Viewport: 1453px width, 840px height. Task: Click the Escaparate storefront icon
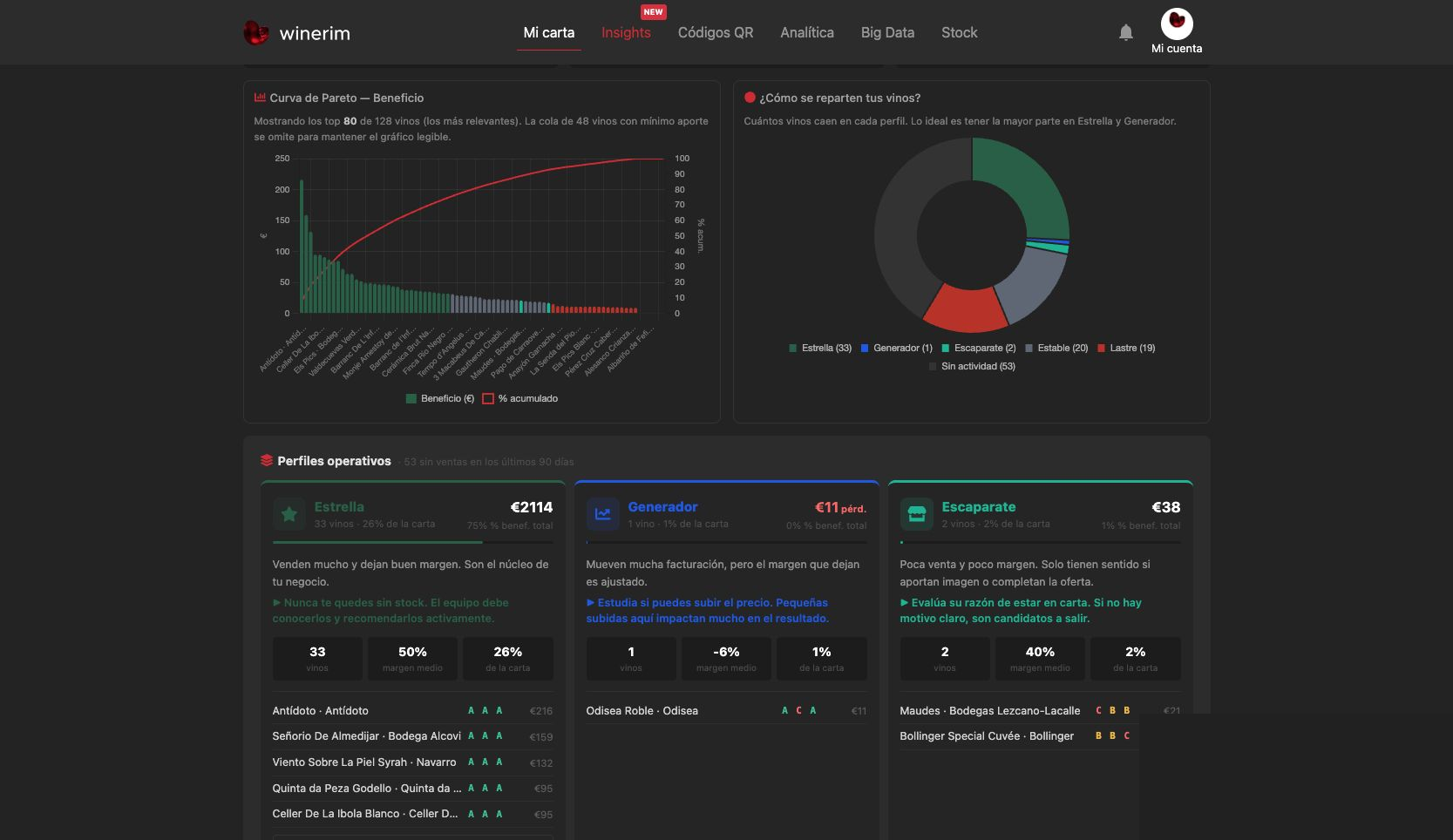917,514
